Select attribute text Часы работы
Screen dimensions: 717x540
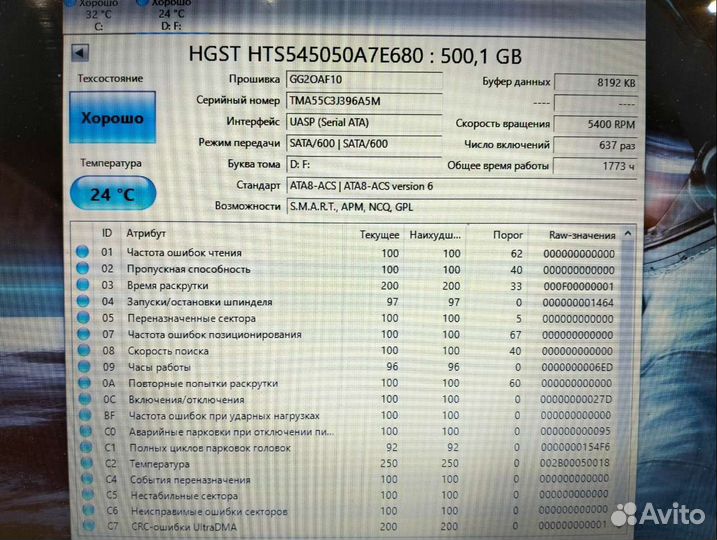(x=160, y=367)
